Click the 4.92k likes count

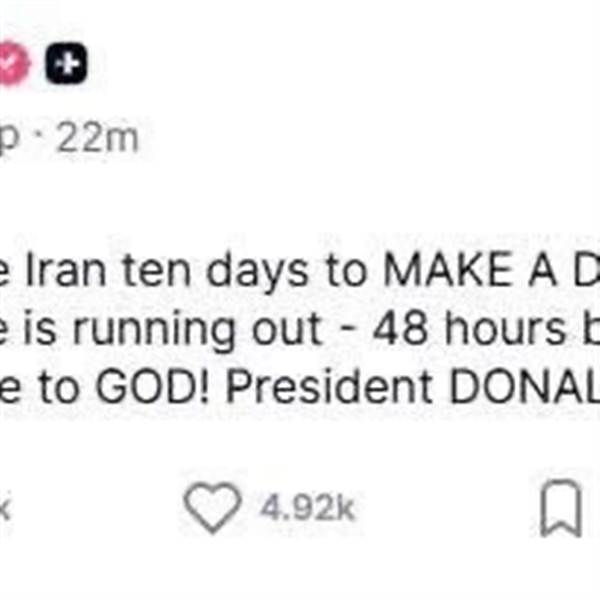tap(307, 510)
